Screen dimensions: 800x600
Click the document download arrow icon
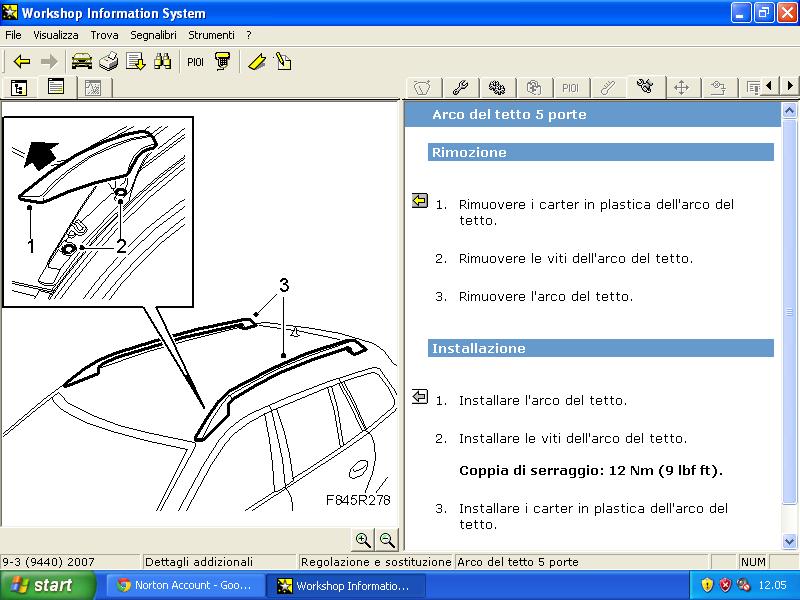[136, 62]
